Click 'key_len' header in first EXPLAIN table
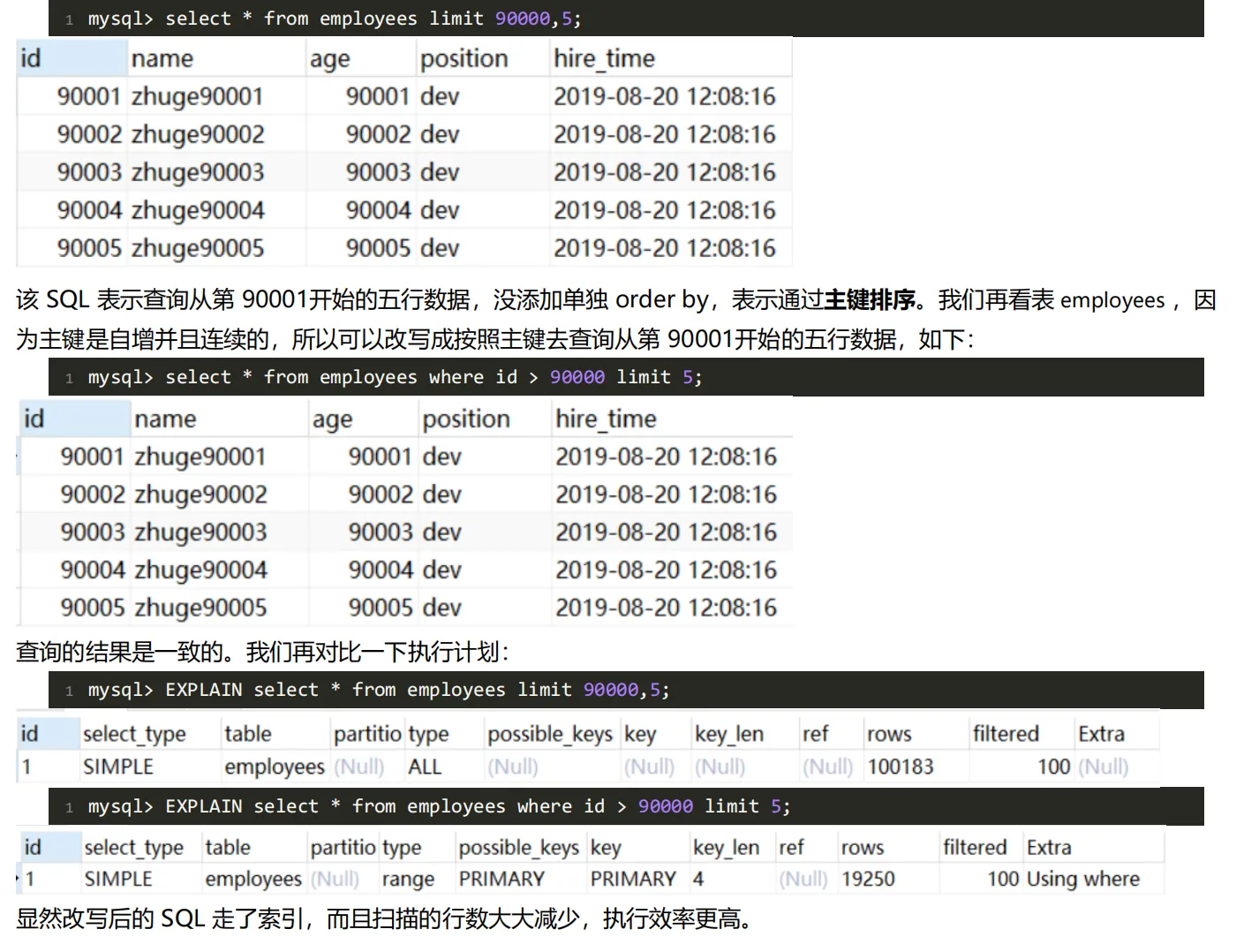Image resolution: width=1259 pixels, height=952 pixels. tap(729, 734)
